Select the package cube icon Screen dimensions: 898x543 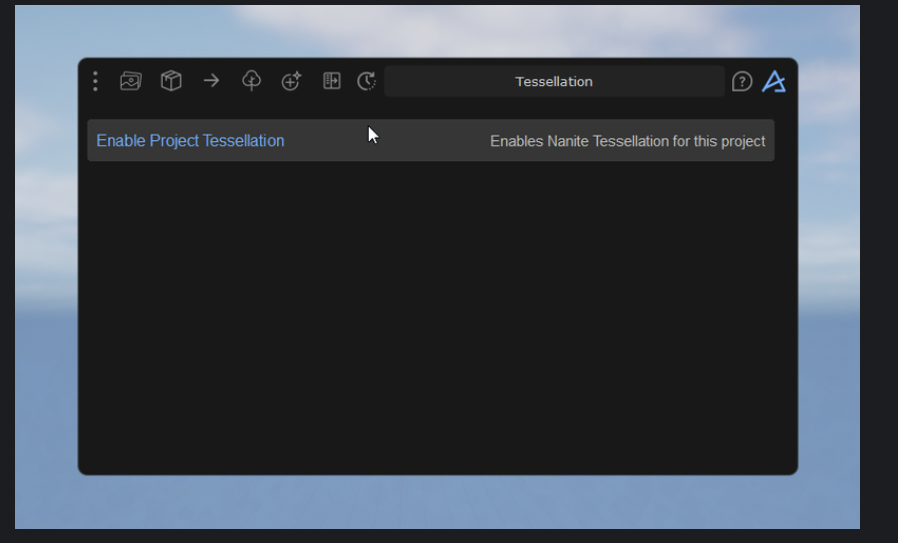click(171, 81)
